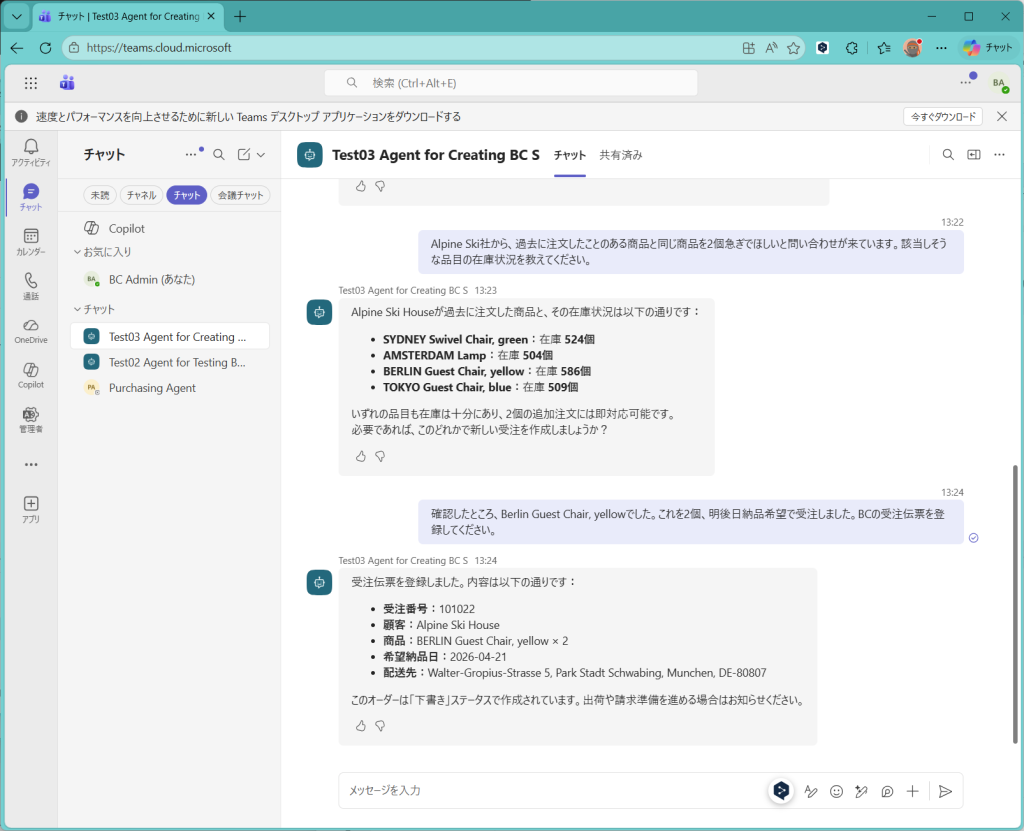Open the Activity (アクティビティ) sidebar icon
1024x831 pixels.
pyautogui.click(x=31, y=152)
